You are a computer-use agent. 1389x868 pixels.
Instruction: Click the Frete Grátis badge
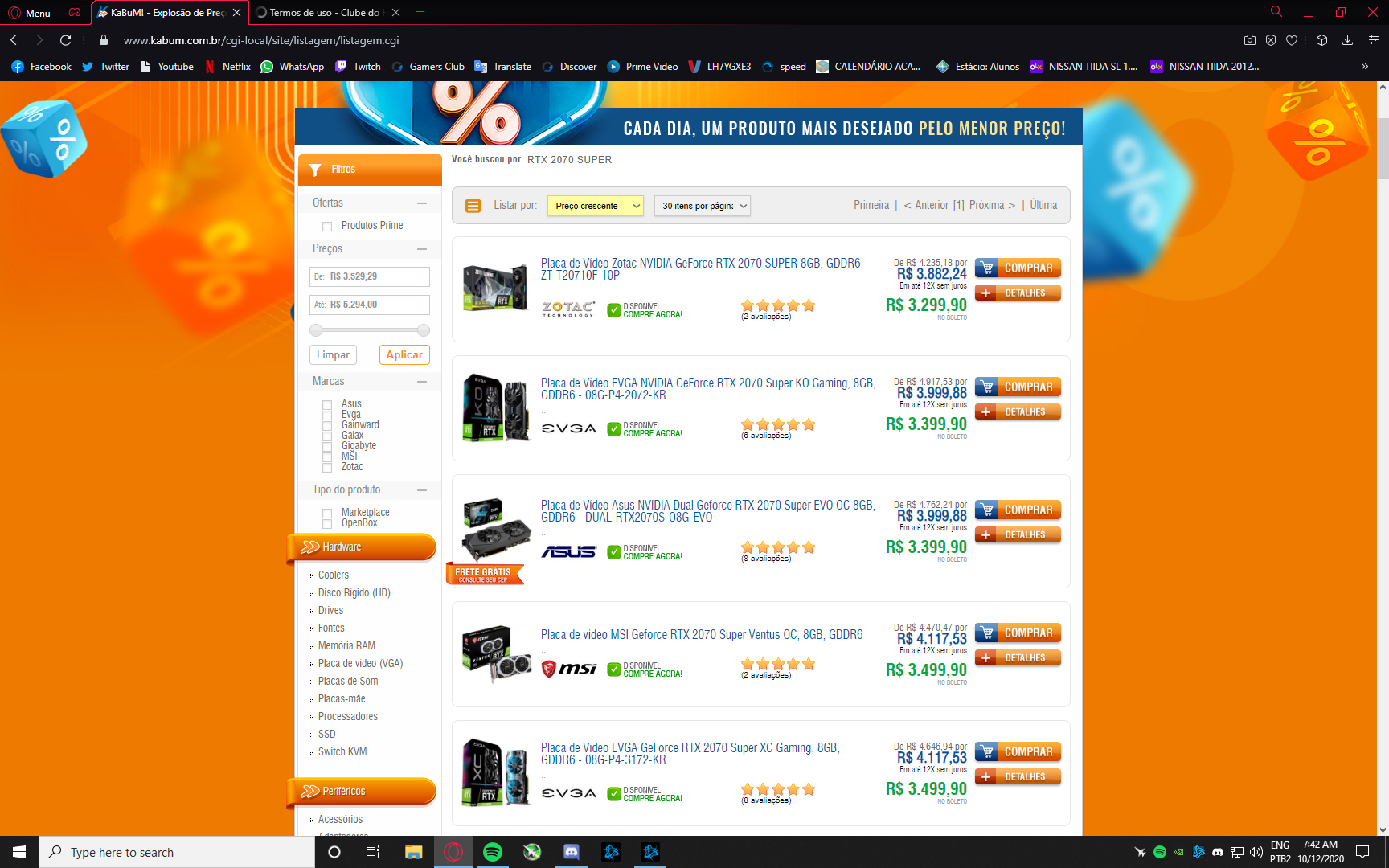[x=484, y=575]
